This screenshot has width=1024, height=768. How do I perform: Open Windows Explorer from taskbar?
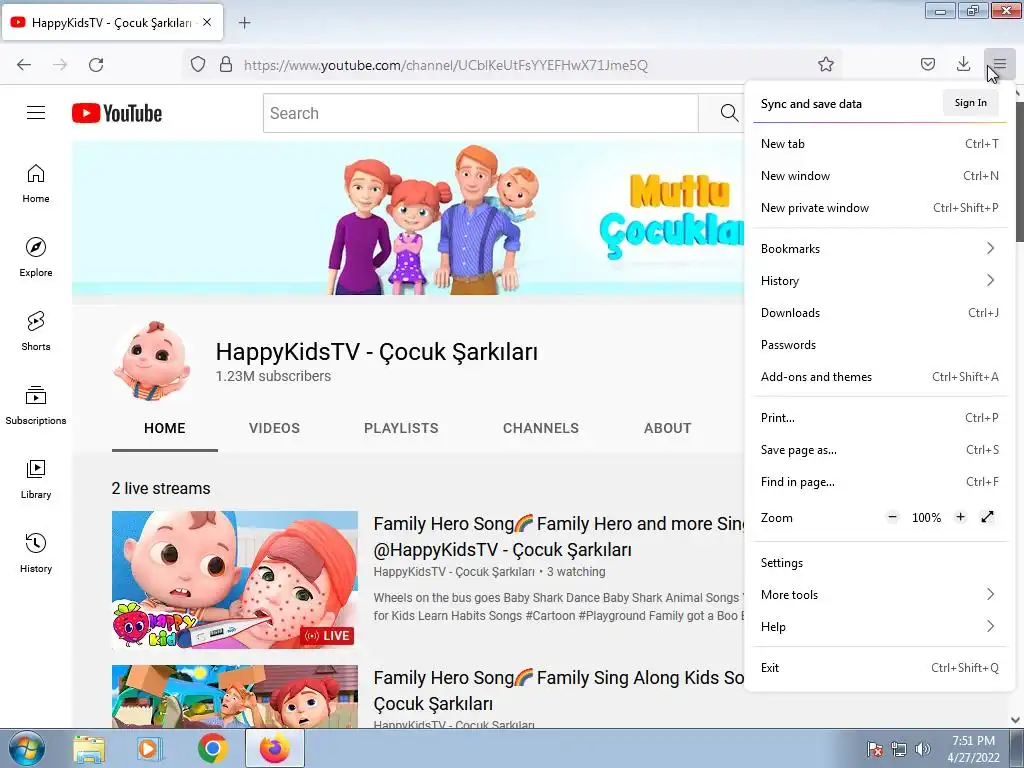(x=89, y=749)
